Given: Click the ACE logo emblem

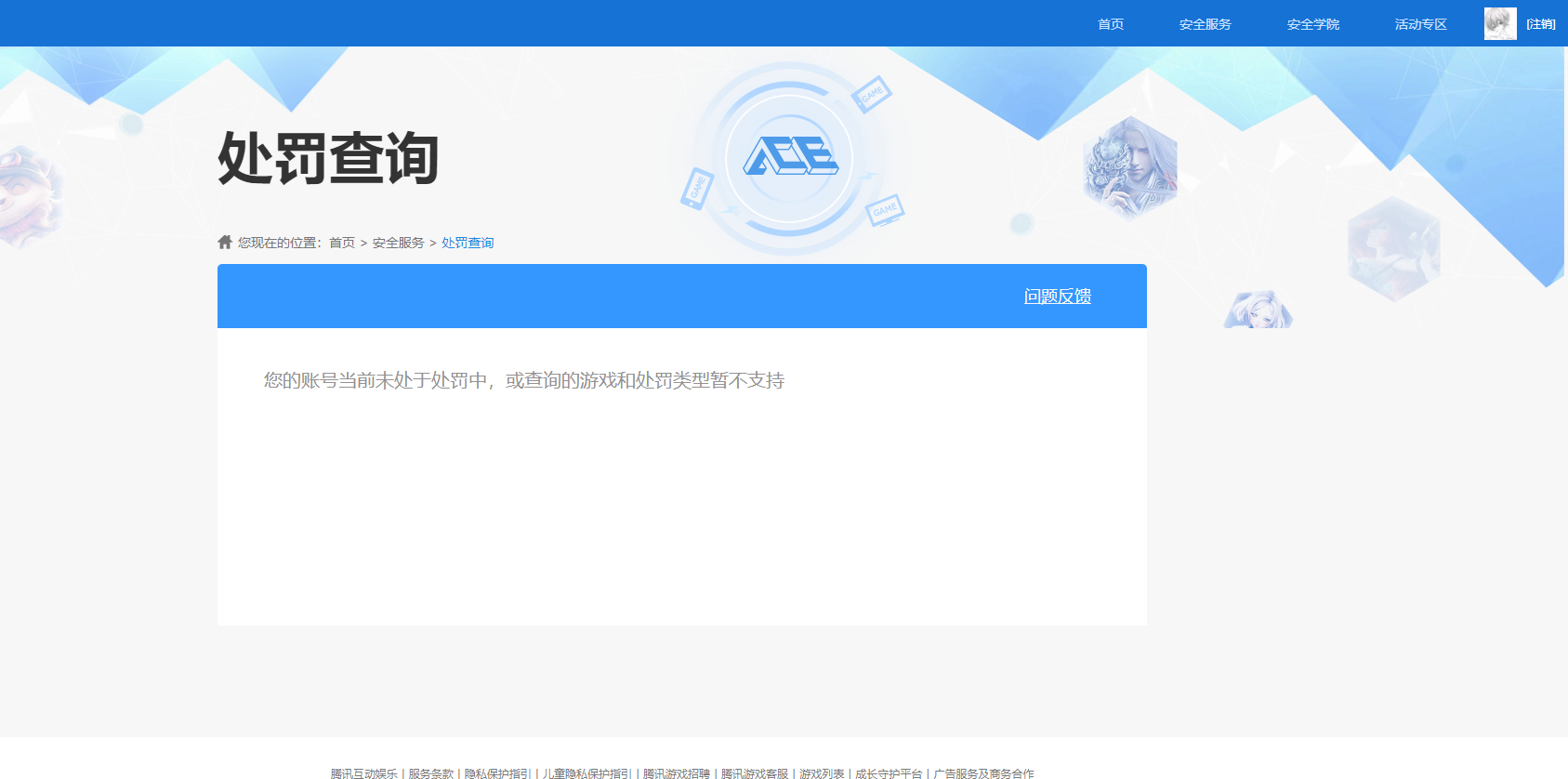Looking at the screenshot, I should [790, 156].
